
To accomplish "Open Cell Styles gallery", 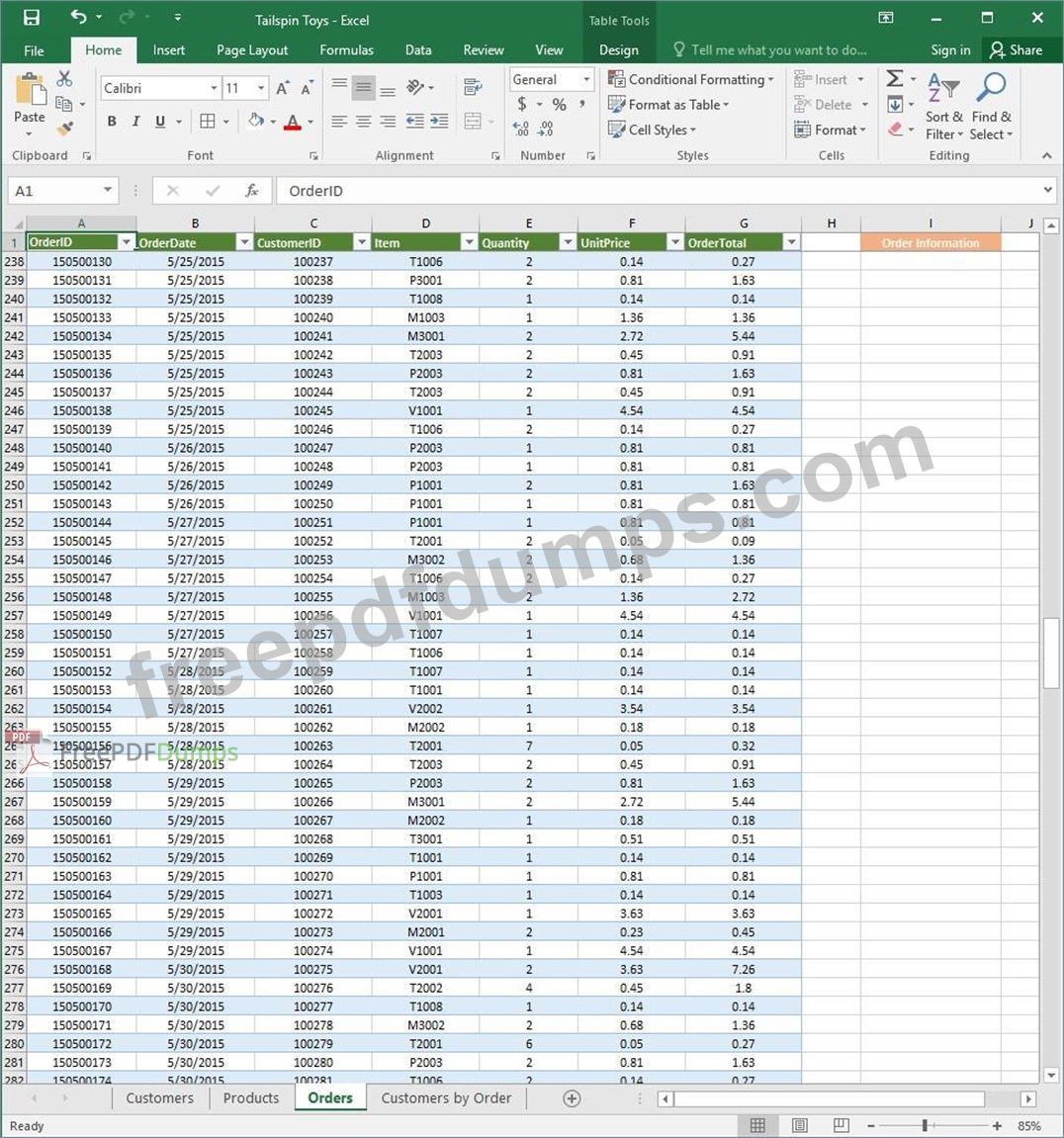I will [652, 130].
